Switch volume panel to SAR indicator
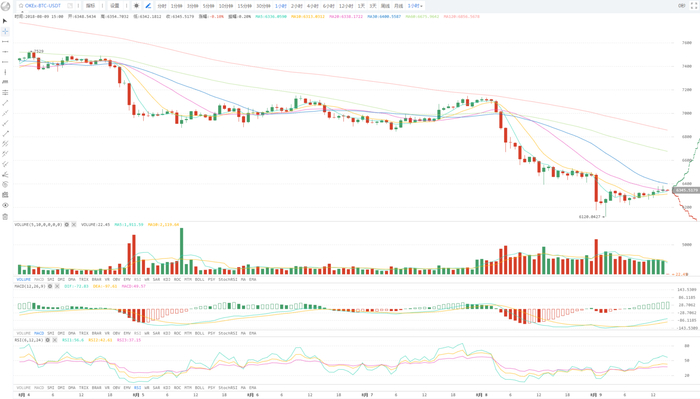 (x=156, y=279)
